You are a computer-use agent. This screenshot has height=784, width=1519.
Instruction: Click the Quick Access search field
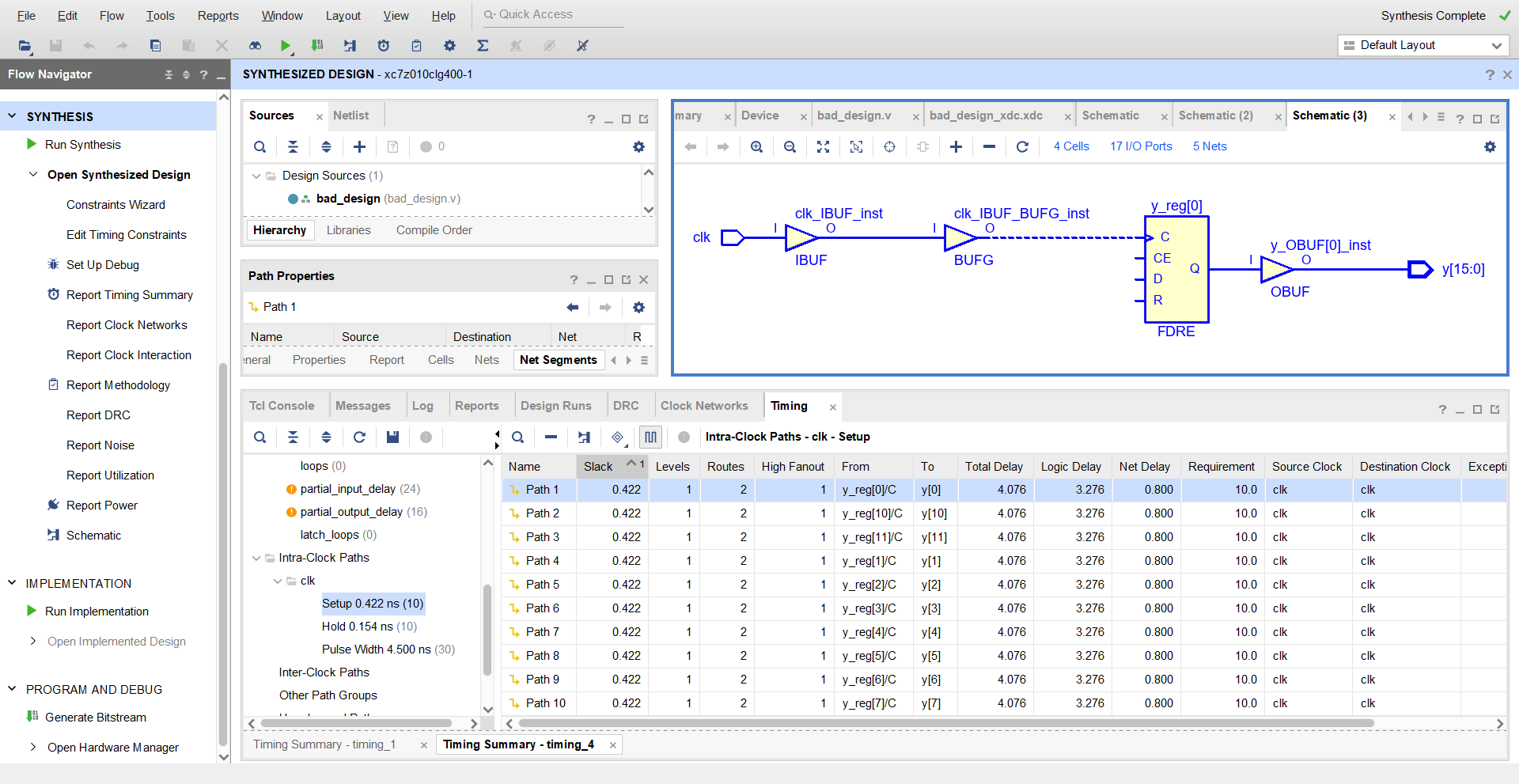coord(554,15)
